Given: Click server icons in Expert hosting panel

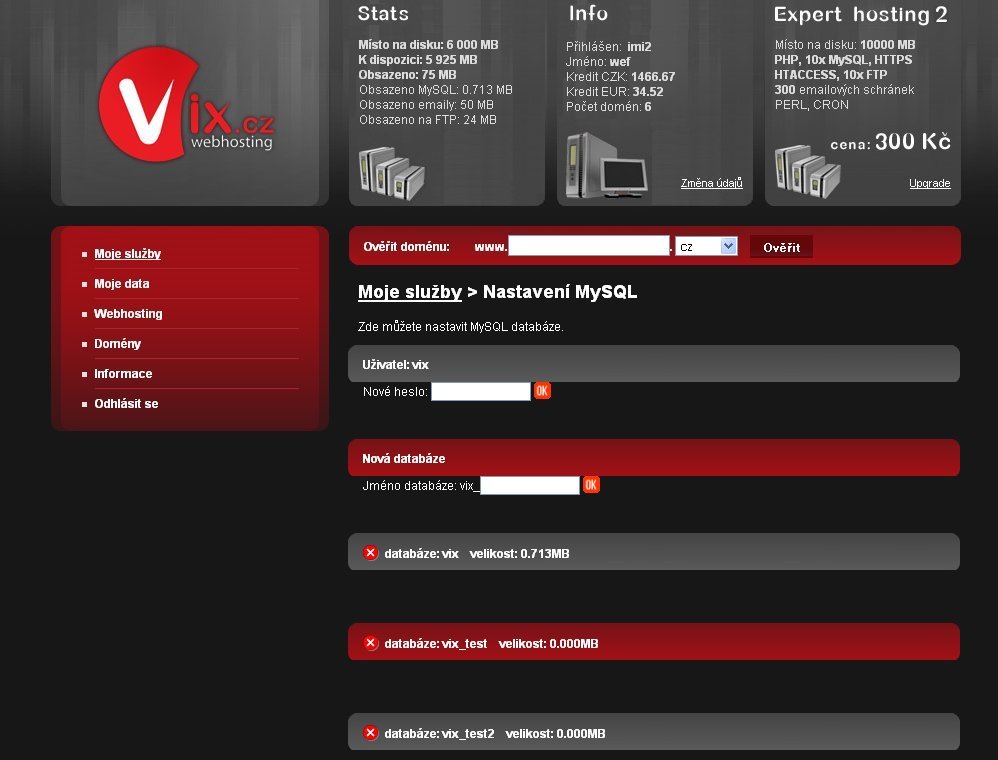Looking at the screenshot, I should pos(806,172).
